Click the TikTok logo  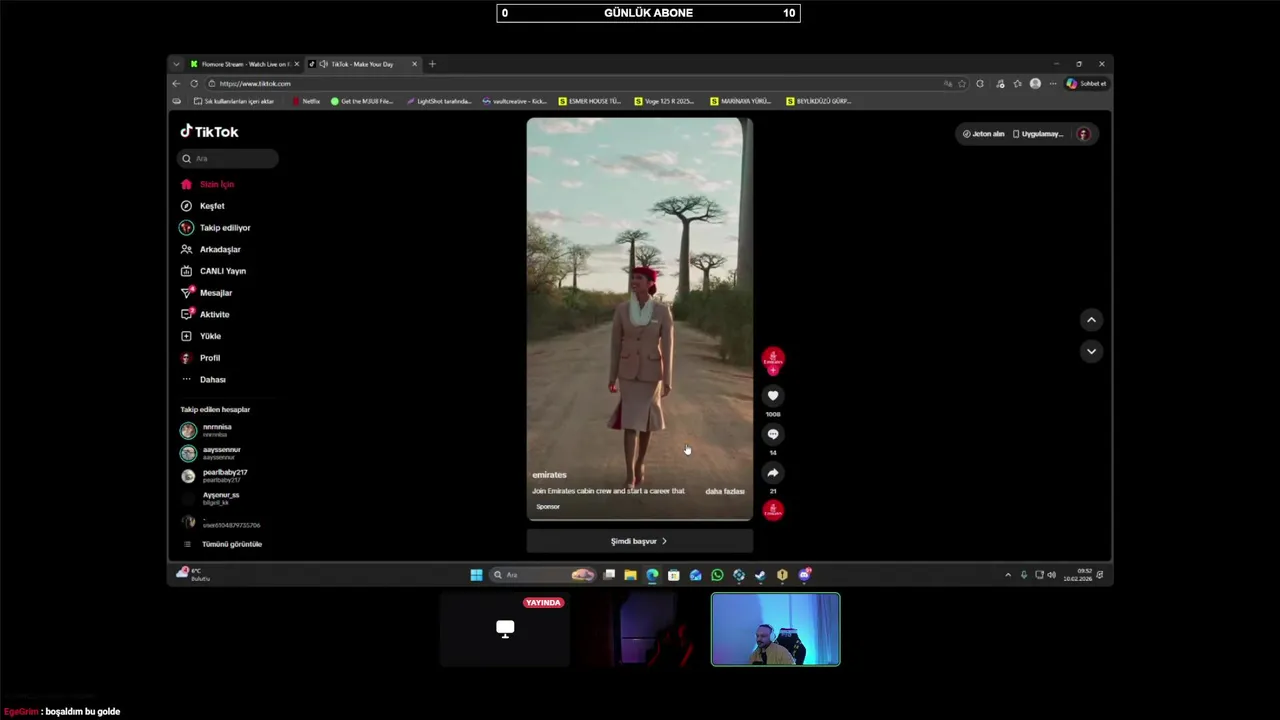(x=209, y=131)
